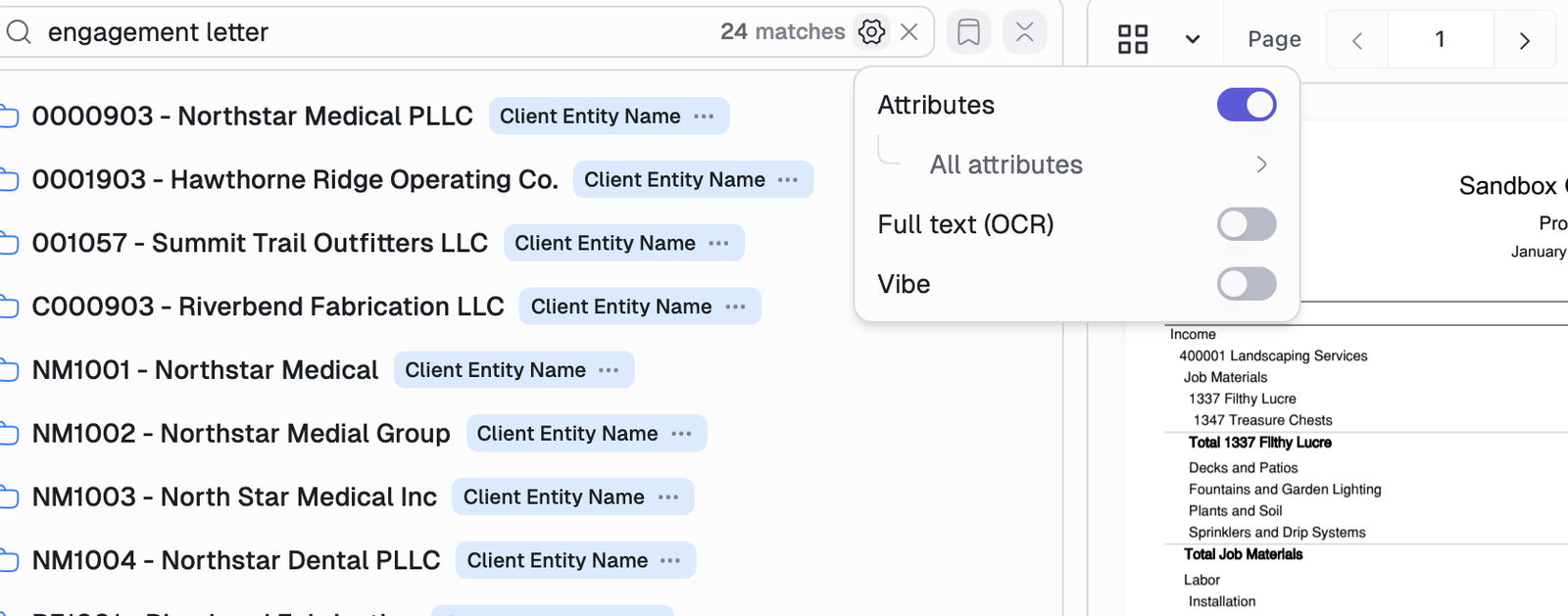Click Installation line in document preview
1568x616 pixels.
click(1222, 601)
